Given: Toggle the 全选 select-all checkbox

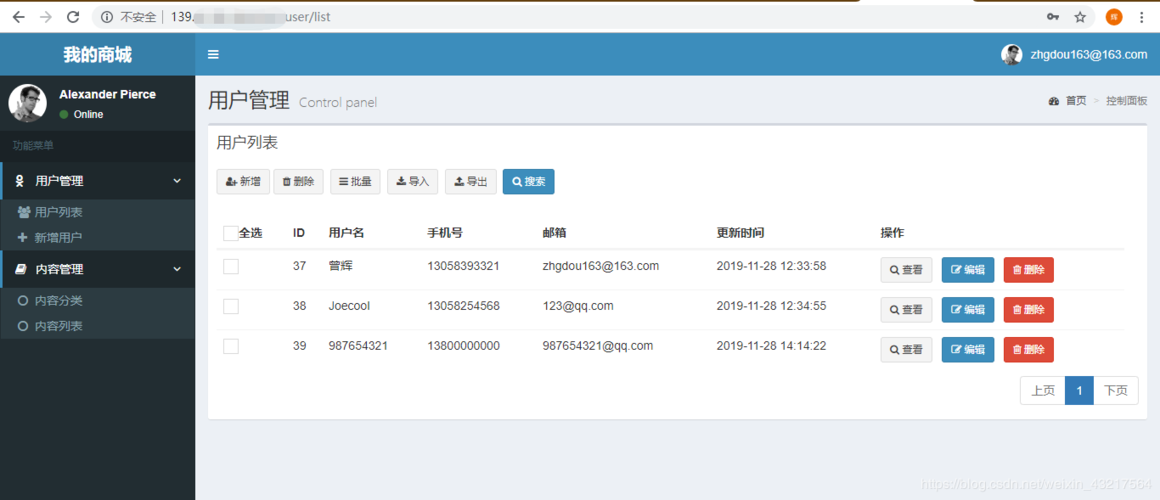Looking at the screenshot, I should click(231, 233).
